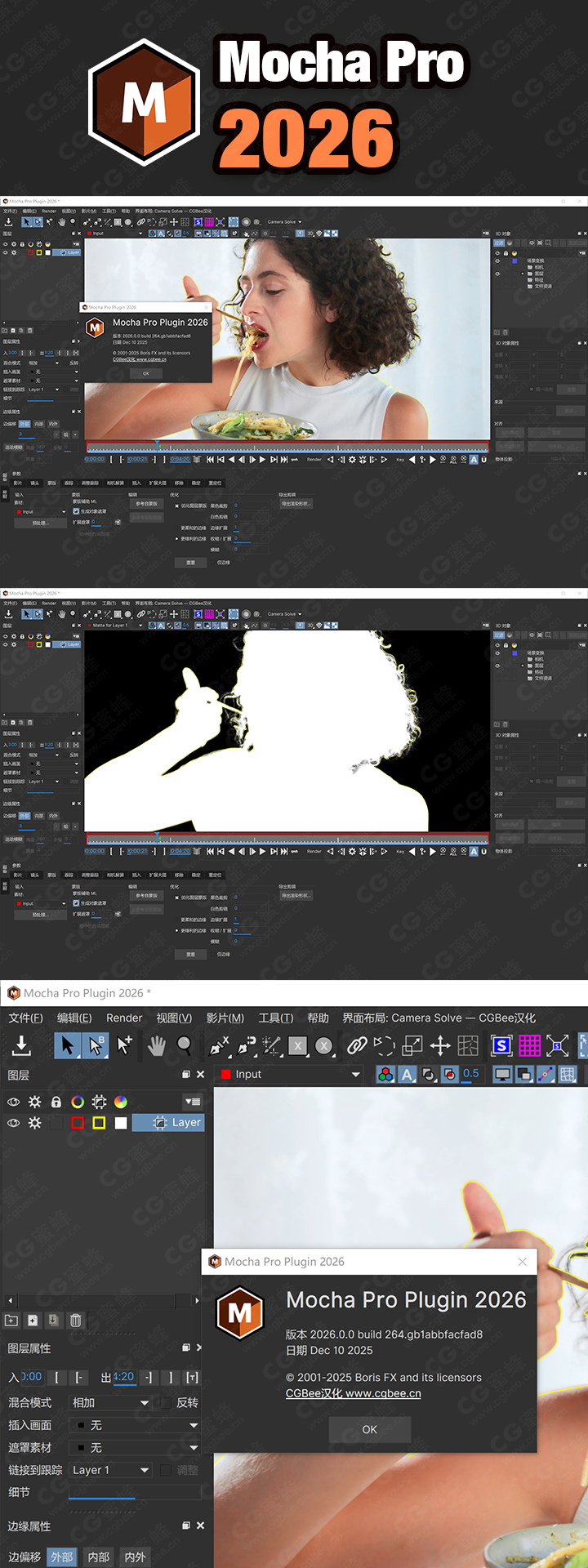Screen dimensions: 588x1568
Task: Click 重置 button in silhouette screenshot
Action: [x=190, y=954]
